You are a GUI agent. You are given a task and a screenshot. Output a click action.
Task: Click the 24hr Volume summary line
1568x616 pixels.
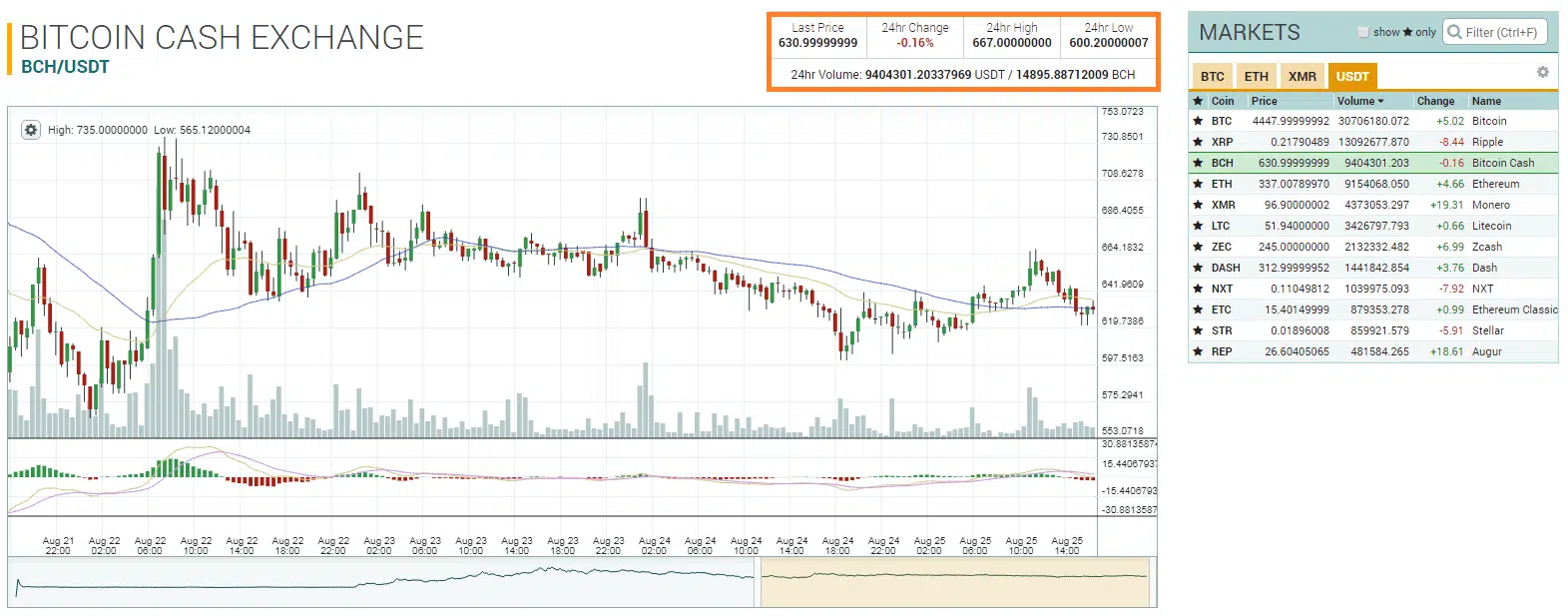tap(963, 74)
